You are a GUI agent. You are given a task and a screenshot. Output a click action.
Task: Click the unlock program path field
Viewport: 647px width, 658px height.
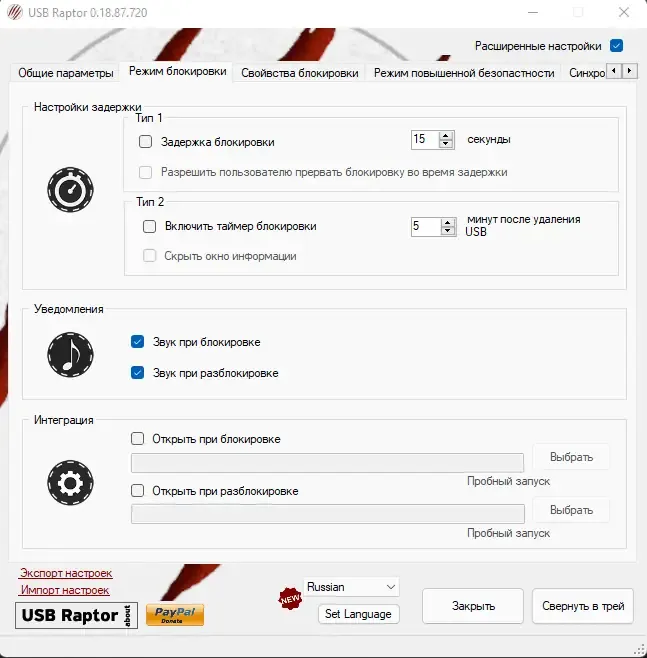(328, 514)
